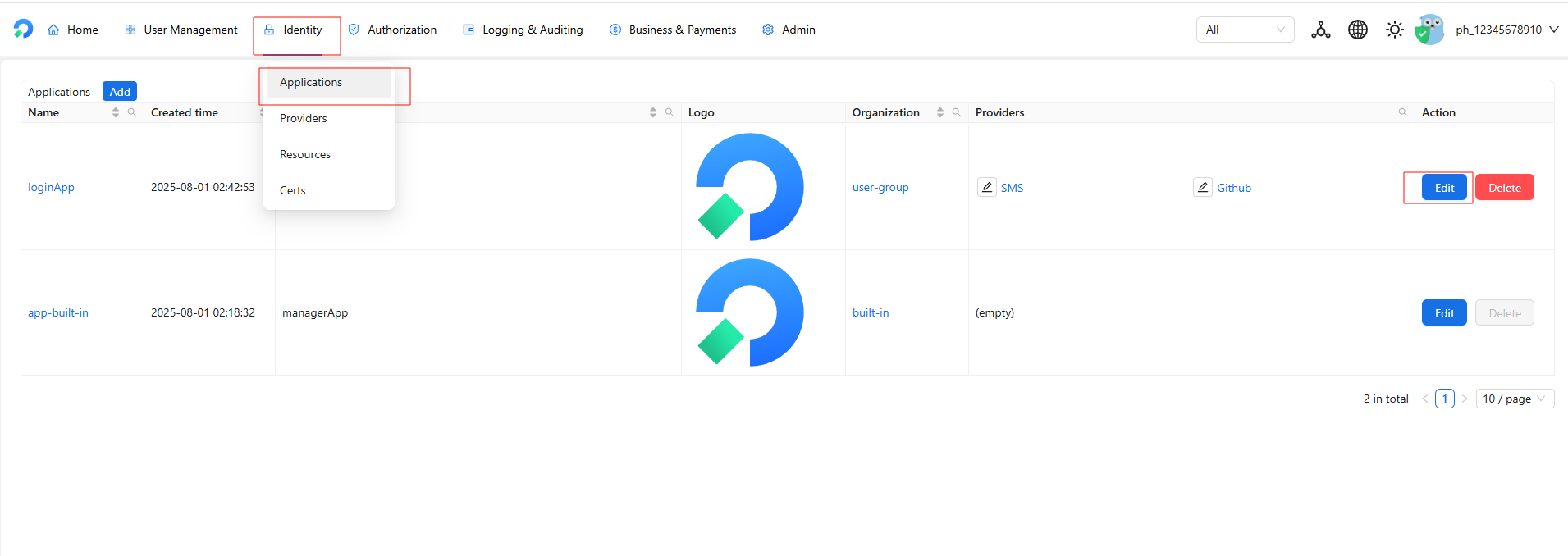The width and height of the screenshot is (1568, 556).
Task: Expand the 10 / page size selector
Action: (x=1514, y=399)
